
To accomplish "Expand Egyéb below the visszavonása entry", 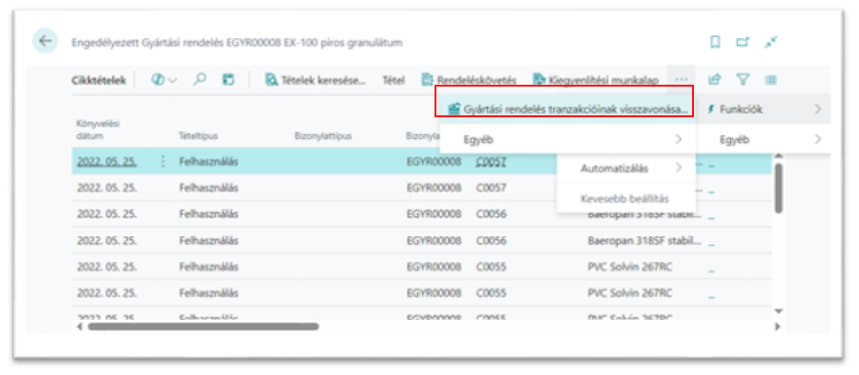I will [x=568, y=139].
